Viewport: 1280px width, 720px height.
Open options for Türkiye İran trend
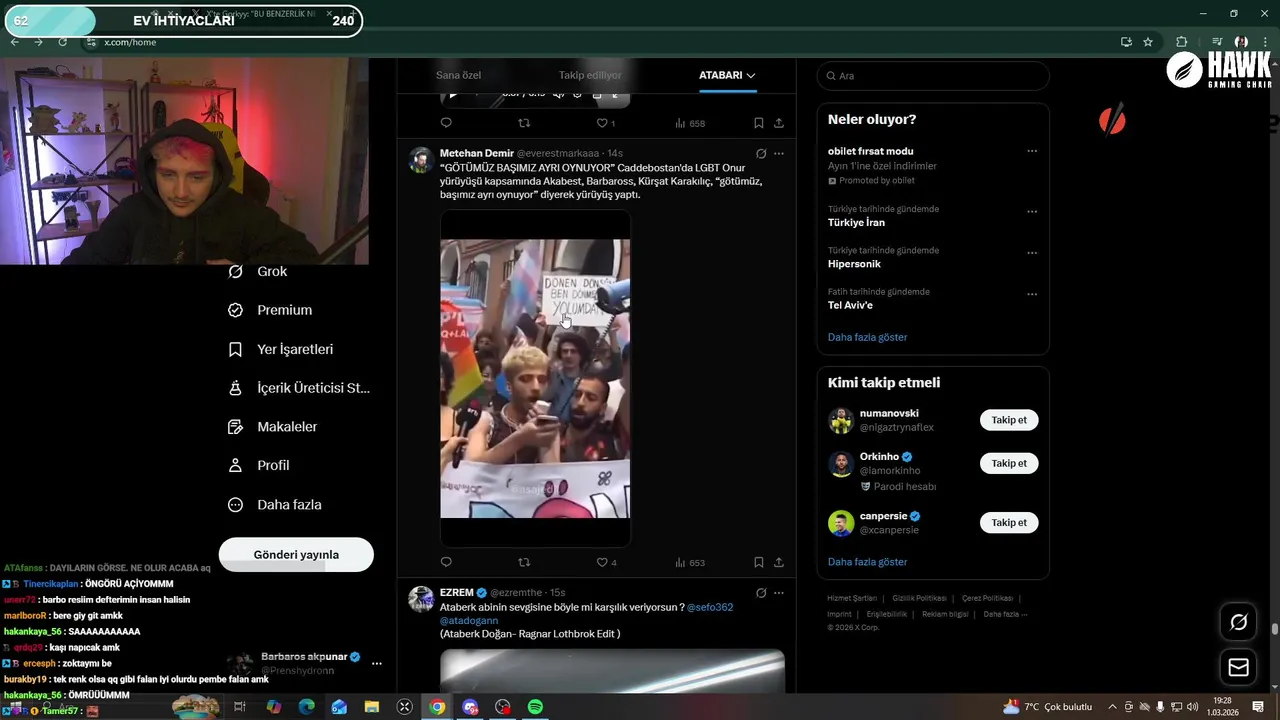point(1032,212)
